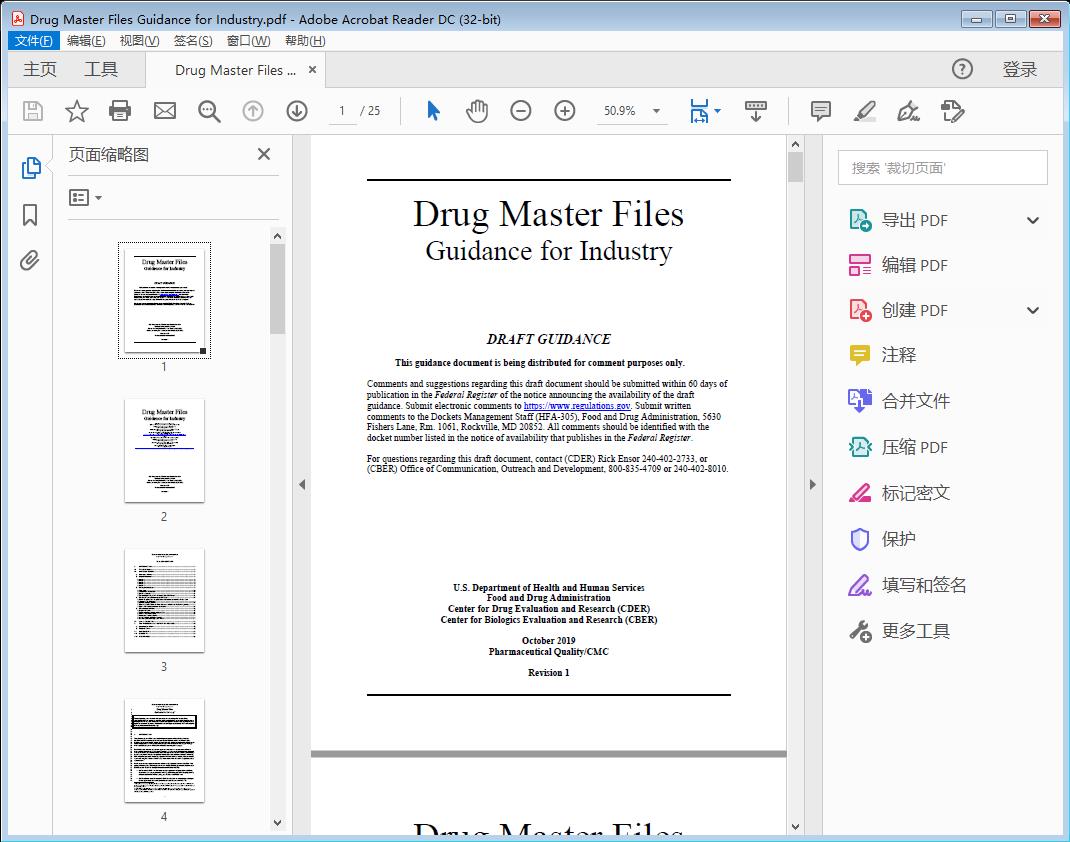
Task: Open the Attachments panel icon
Action: (x=29, y=260)
